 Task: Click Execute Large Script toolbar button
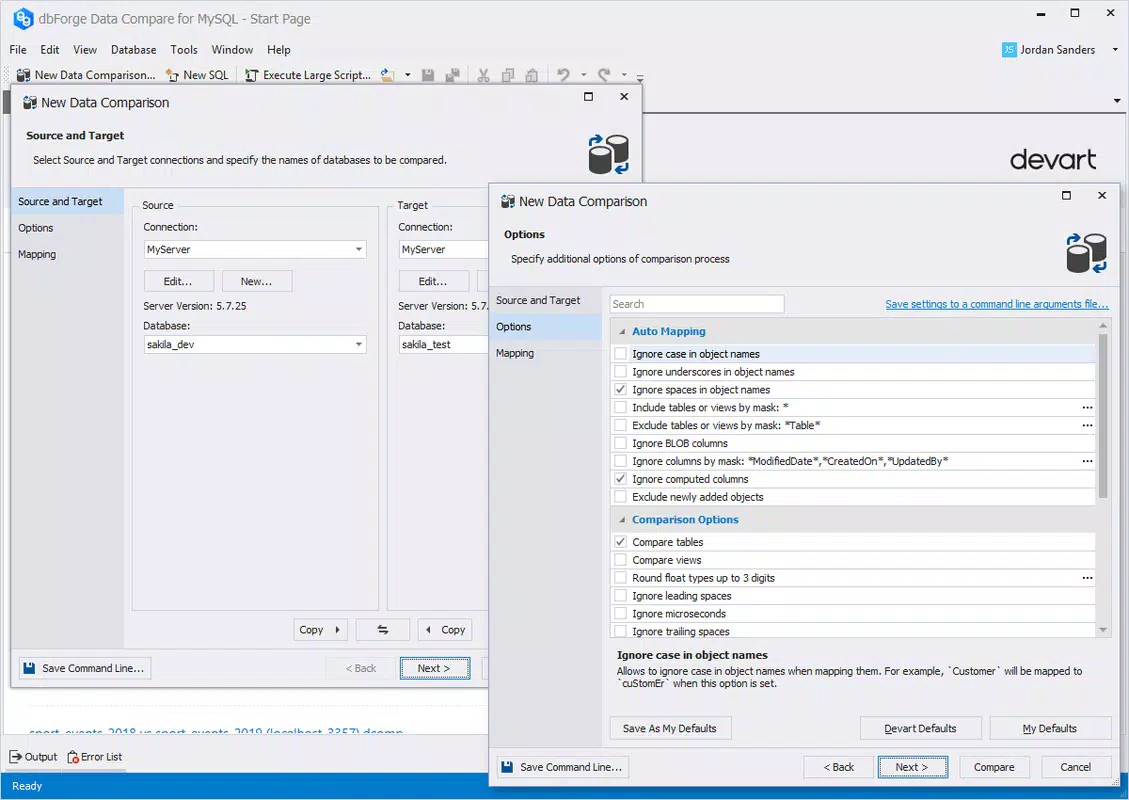(x=308, y=75)
